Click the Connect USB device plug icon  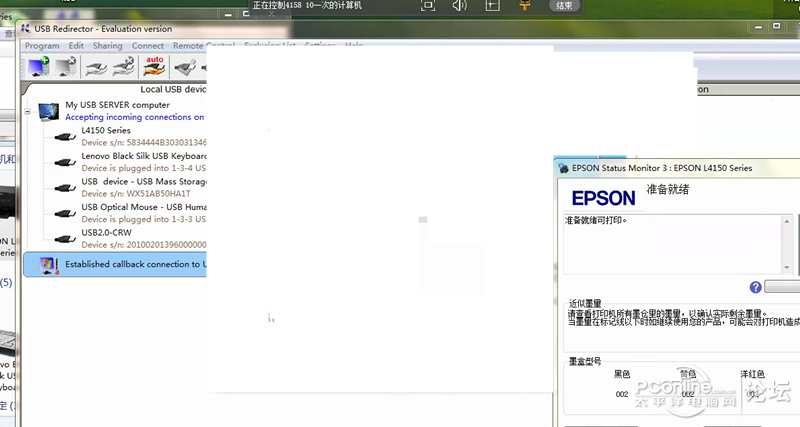coord(185,67)
